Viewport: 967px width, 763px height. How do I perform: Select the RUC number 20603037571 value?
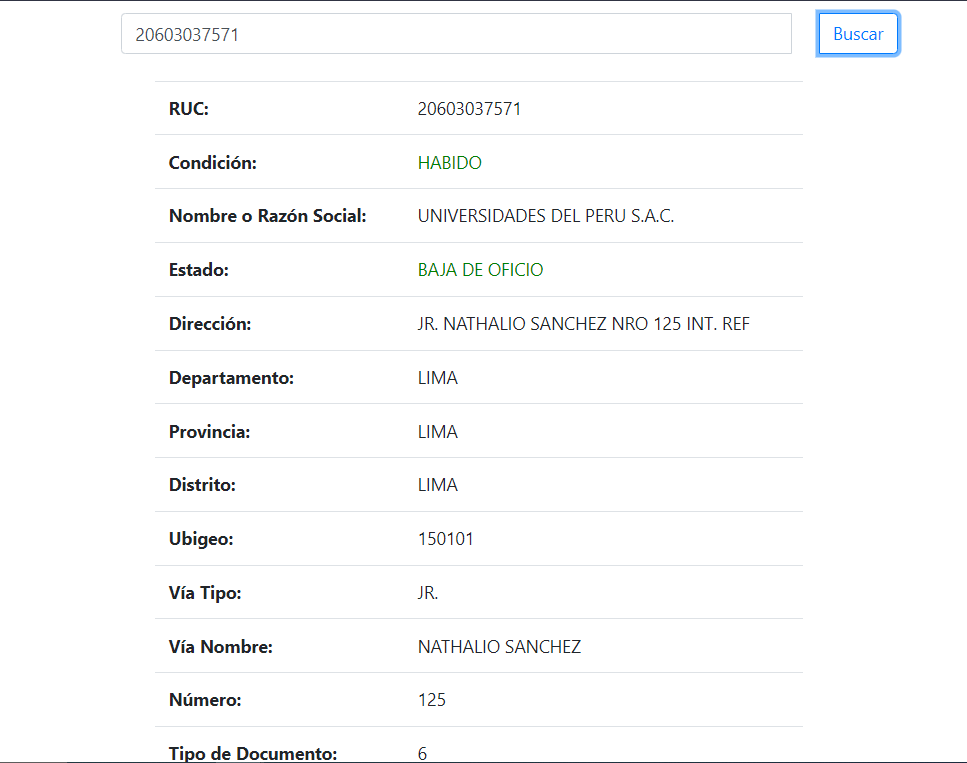[x=469, y=109]
